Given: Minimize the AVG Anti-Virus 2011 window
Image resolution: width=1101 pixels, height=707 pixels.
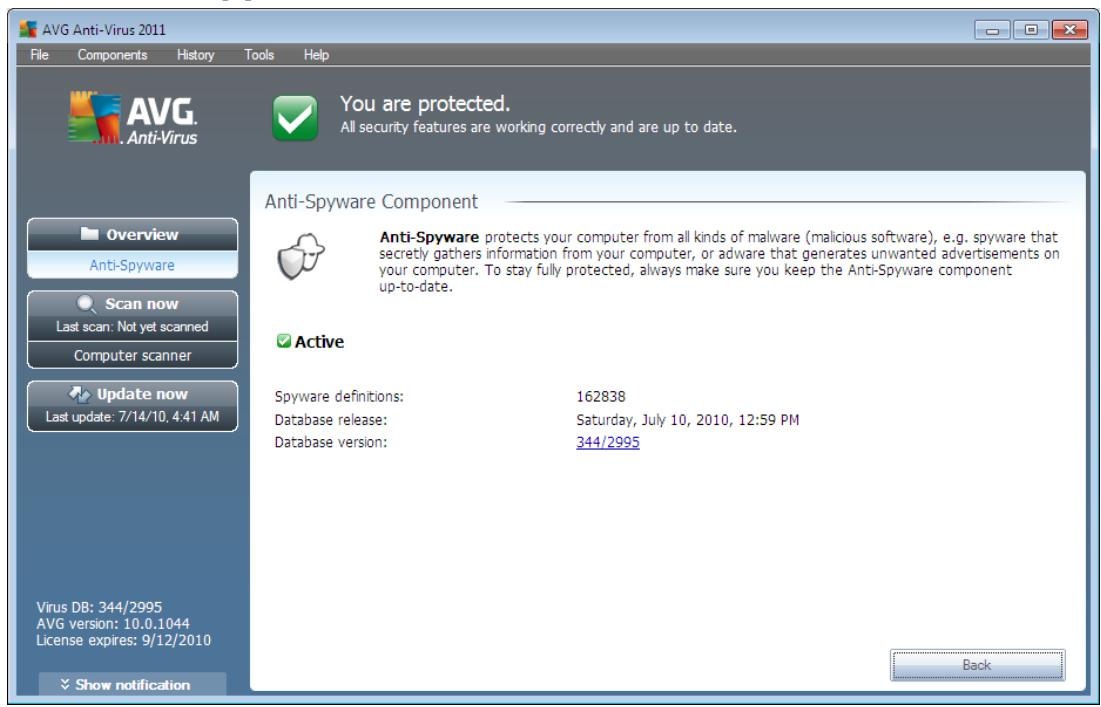Looking at the screenshot, I should click(x=992, y=30).
